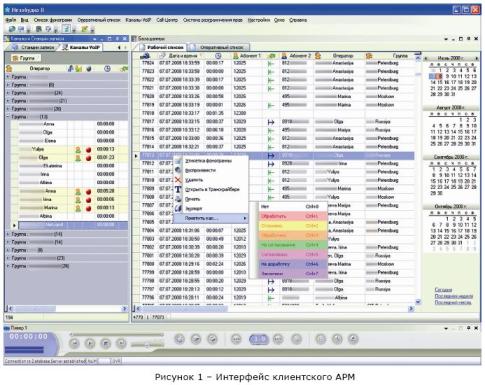
Task: Click the database table horizontal scrollbar
Action: point(273,309)
